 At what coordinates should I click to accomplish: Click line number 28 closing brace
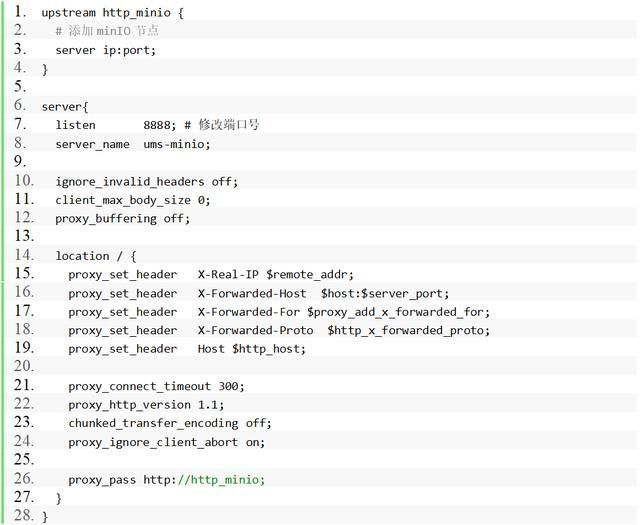point(45,517)
